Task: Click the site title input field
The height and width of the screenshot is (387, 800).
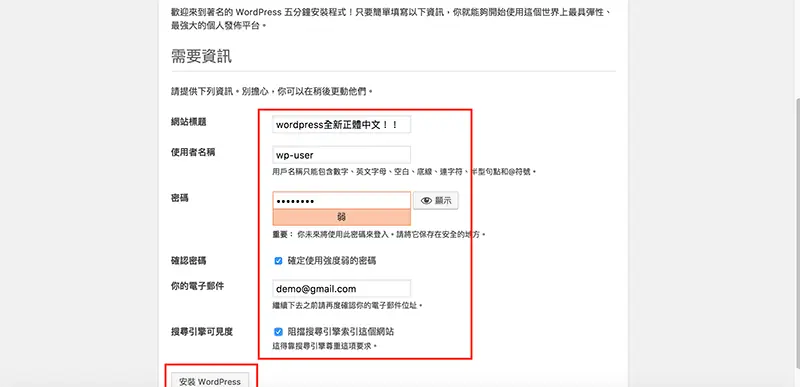Action: pyautogui.click(x=341, y=124)
